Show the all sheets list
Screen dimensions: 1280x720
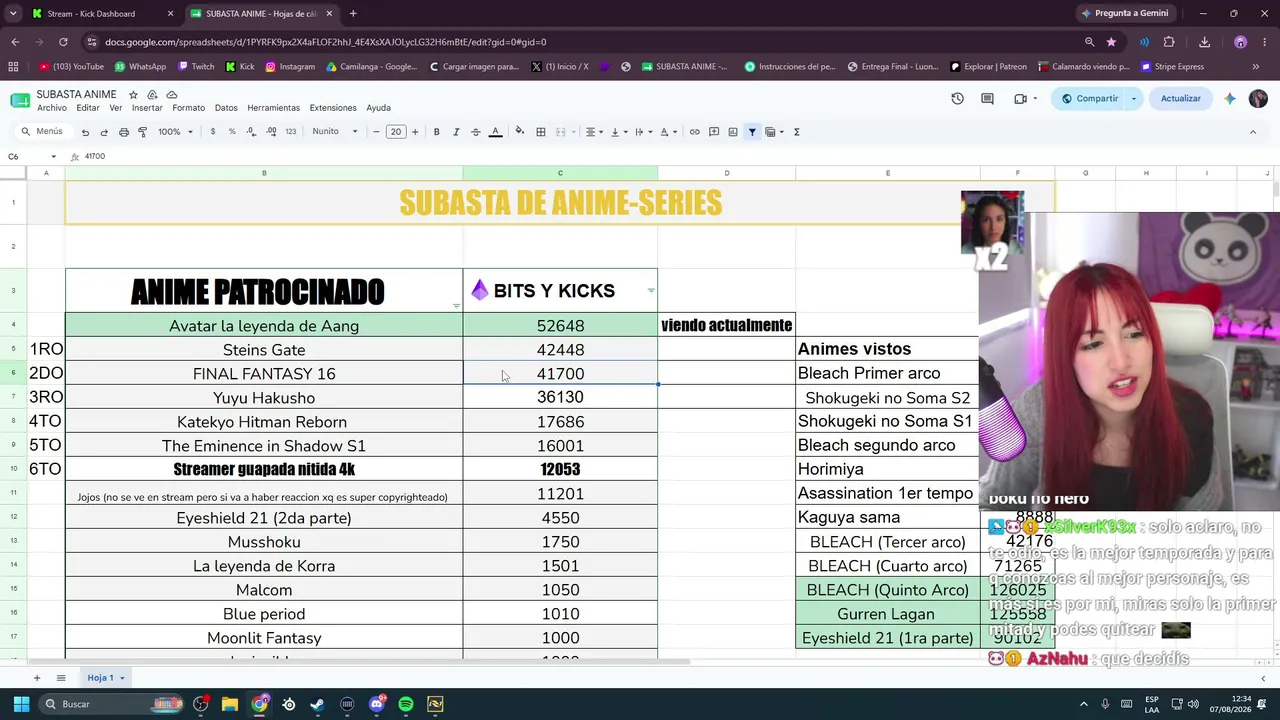pyautogui.click(x=61, y=678)
